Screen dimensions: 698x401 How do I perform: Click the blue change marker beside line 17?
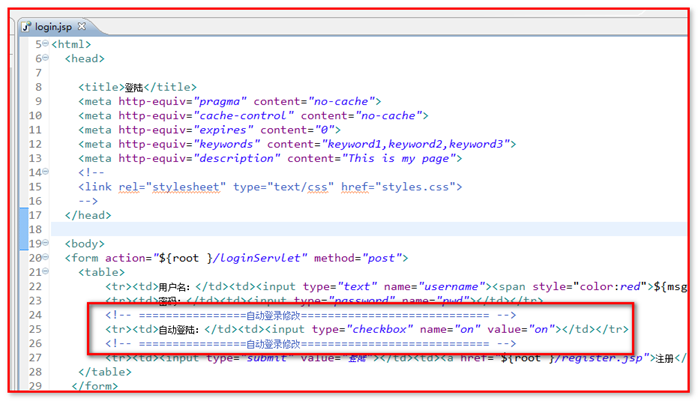tap(24, 229)
